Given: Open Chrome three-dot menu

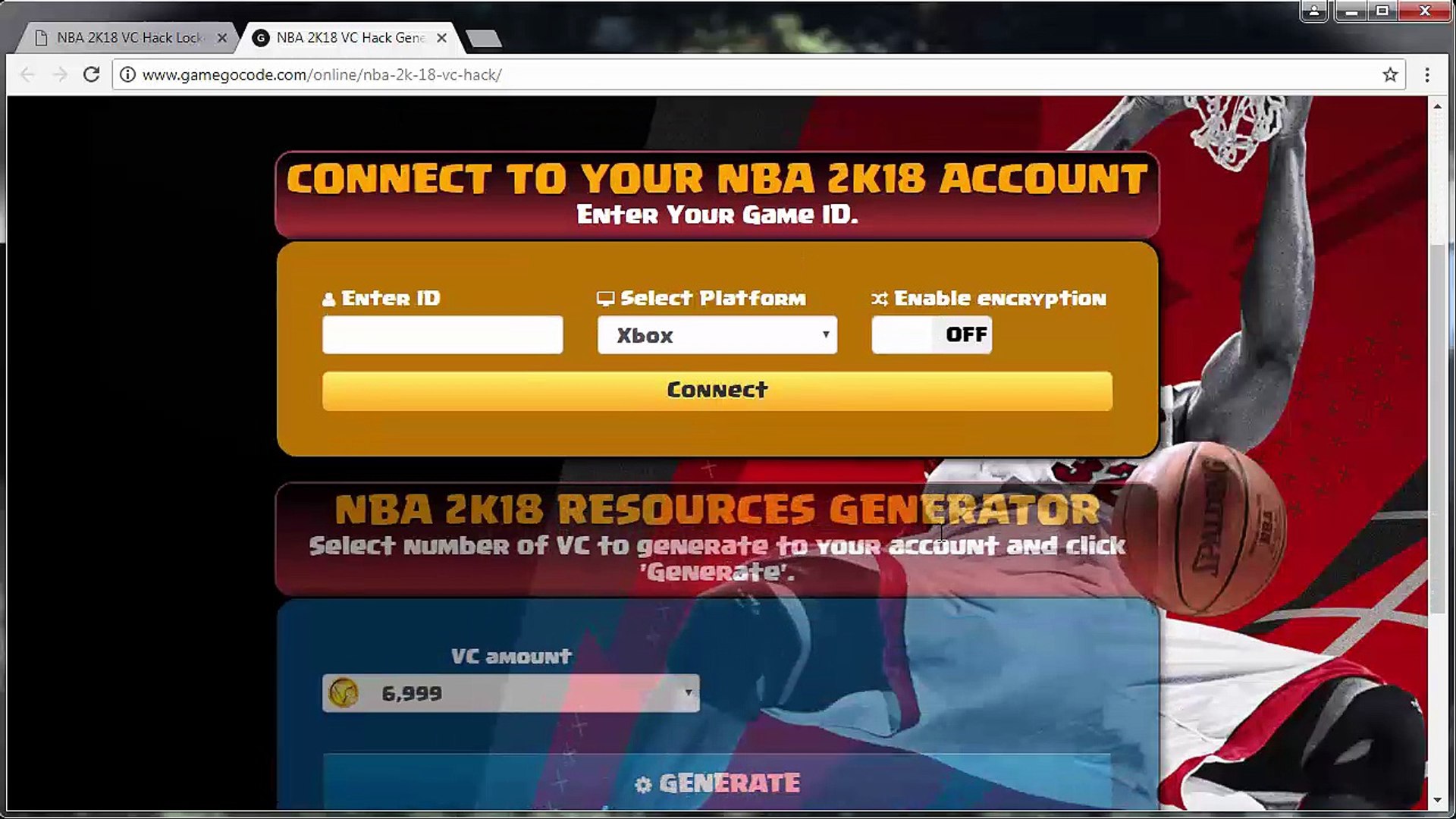Looking at the screenshot, I should pos(1426,74).
